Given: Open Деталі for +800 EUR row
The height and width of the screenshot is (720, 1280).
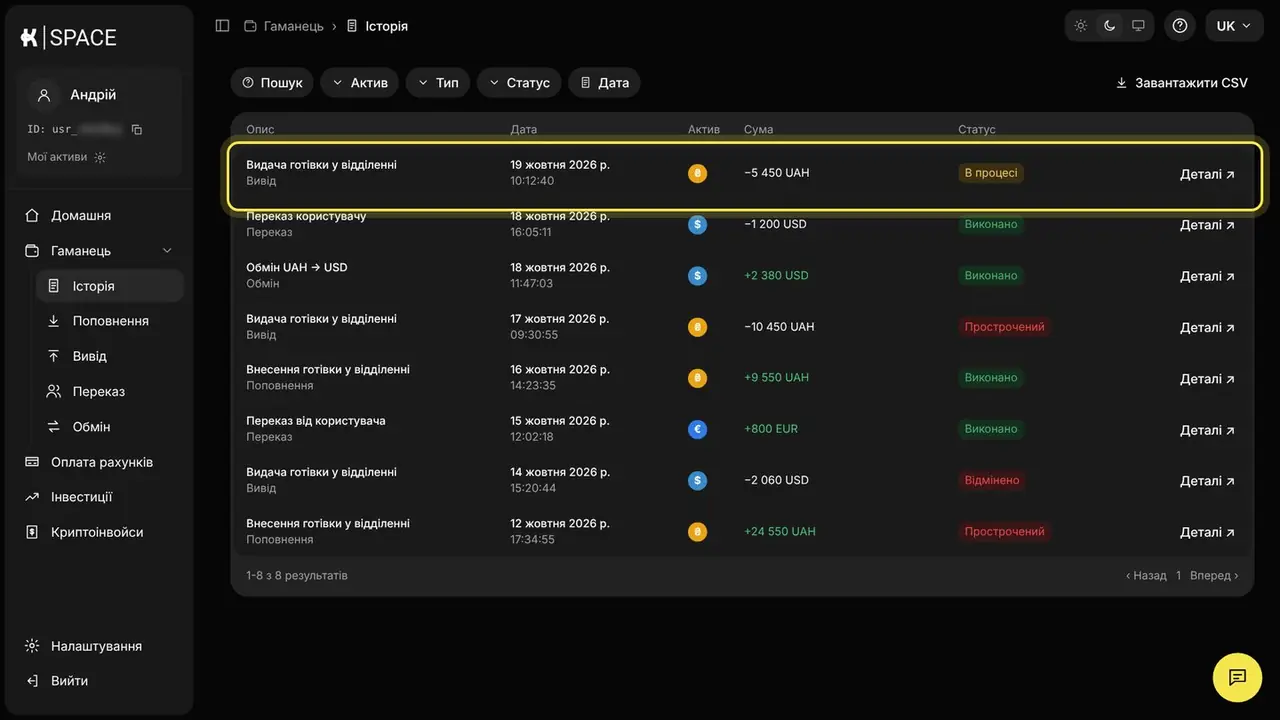Looking at the screenshot, I should click(x=1208, y=430).
